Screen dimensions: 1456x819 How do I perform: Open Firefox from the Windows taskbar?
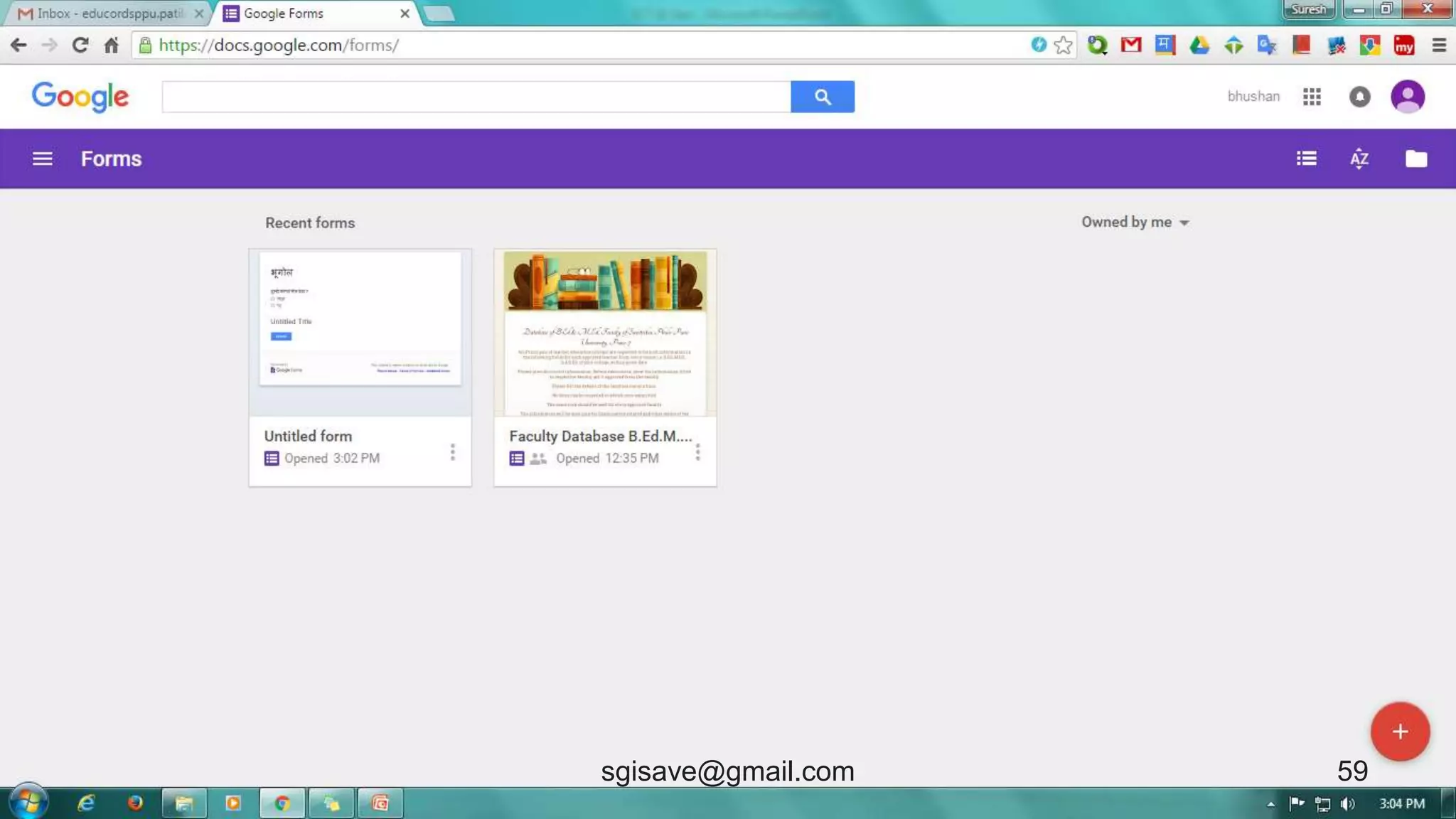coord(134,803)
